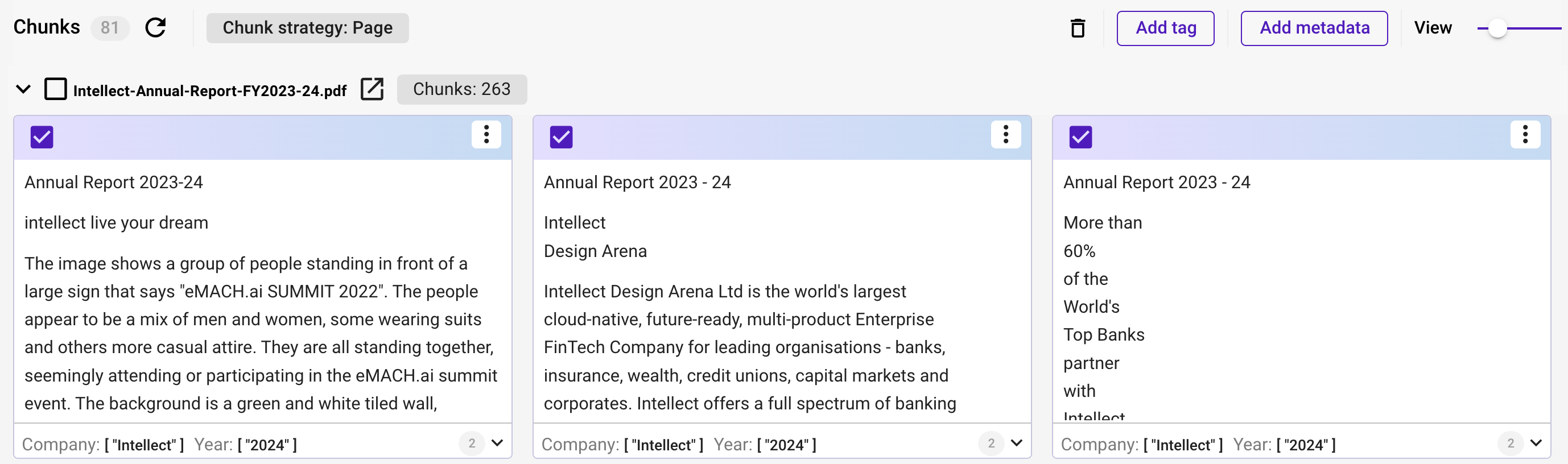Image resolution: width=1568 pixels, height=464 pixels.
Task: Open three-dot menu on second chunk card
Action: (x=1005, y=134)
